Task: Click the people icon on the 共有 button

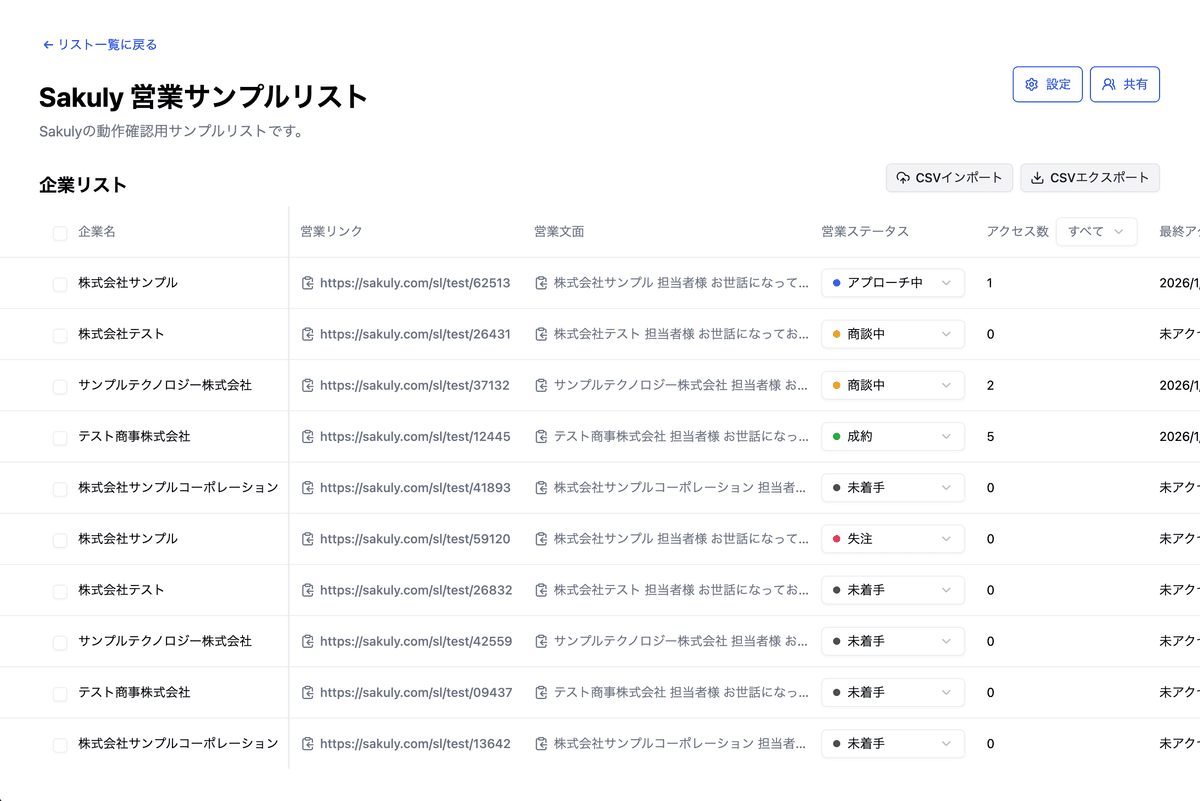Action: [1109, 84]
